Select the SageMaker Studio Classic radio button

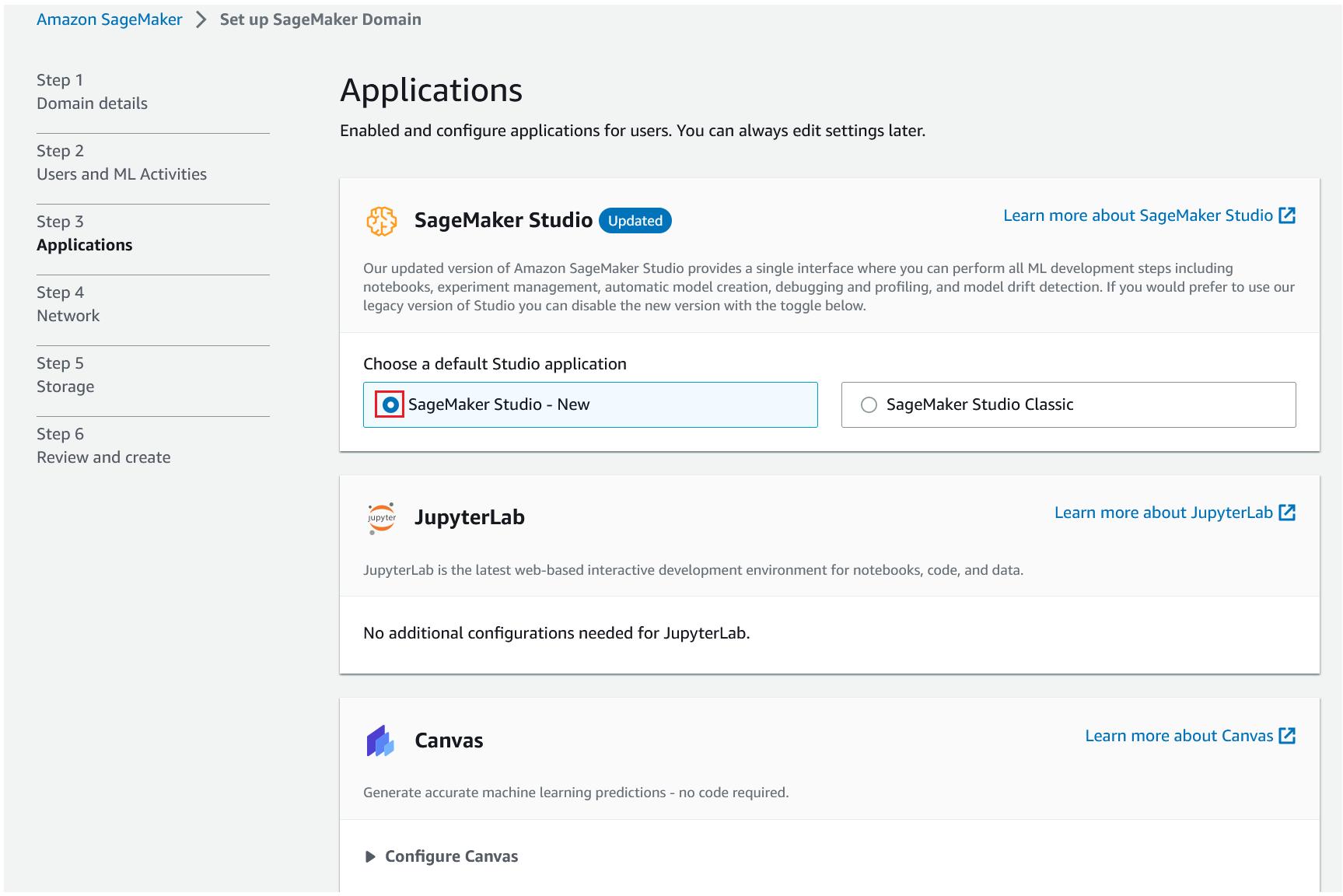(869, 404)
